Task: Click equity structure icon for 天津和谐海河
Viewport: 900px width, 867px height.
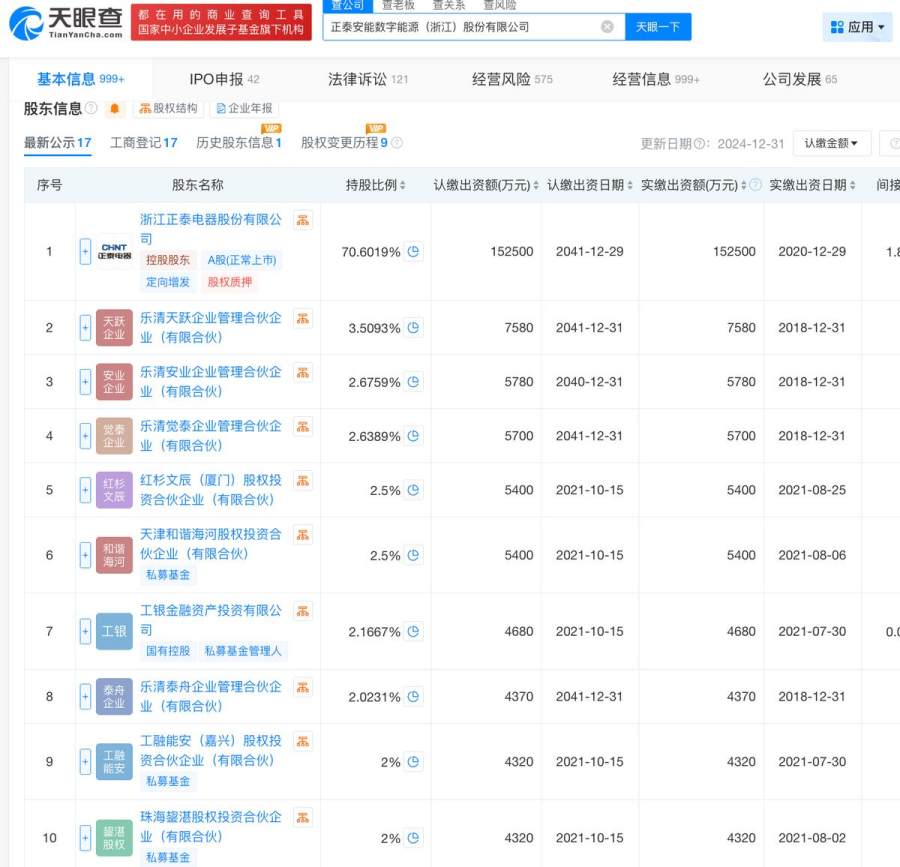Action: 302,535
